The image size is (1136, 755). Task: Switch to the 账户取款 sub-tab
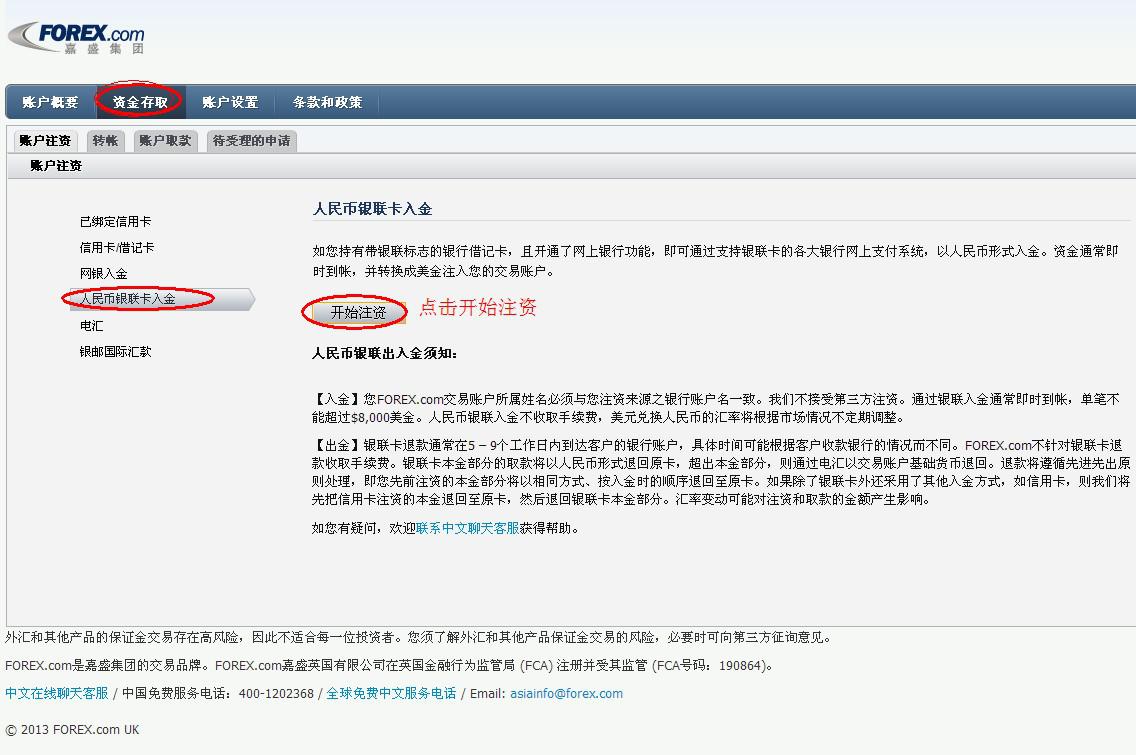[165, 141]
